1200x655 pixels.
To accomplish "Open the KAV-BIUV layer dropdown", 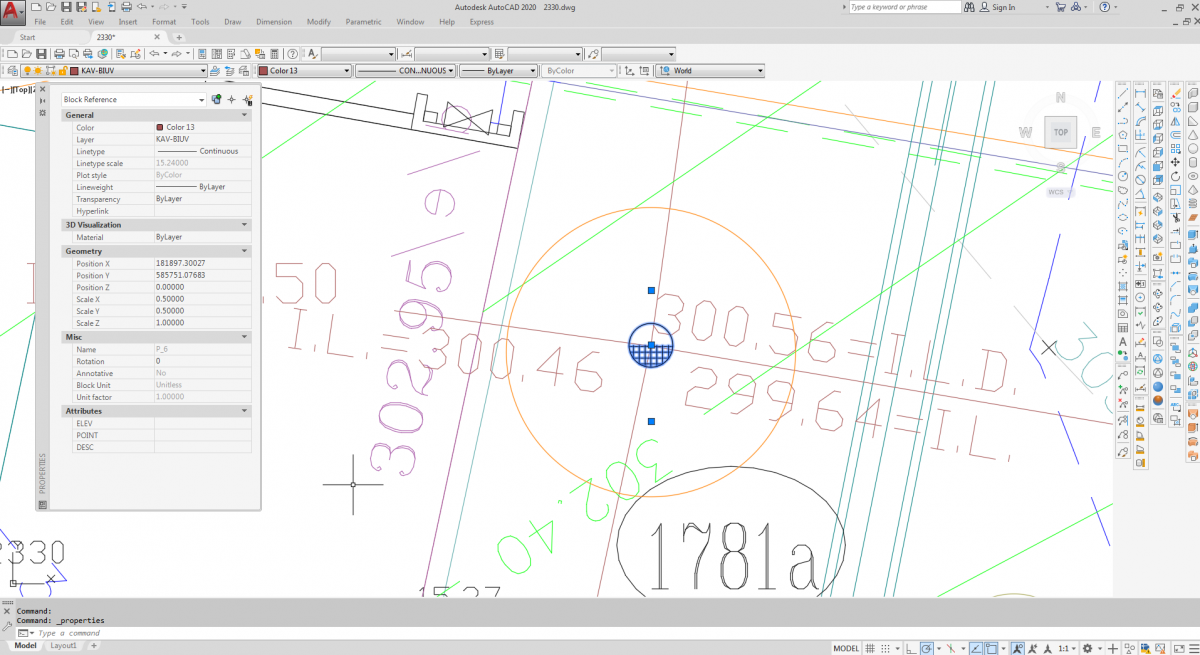I will pyautogui.click(x=202, y=71).
